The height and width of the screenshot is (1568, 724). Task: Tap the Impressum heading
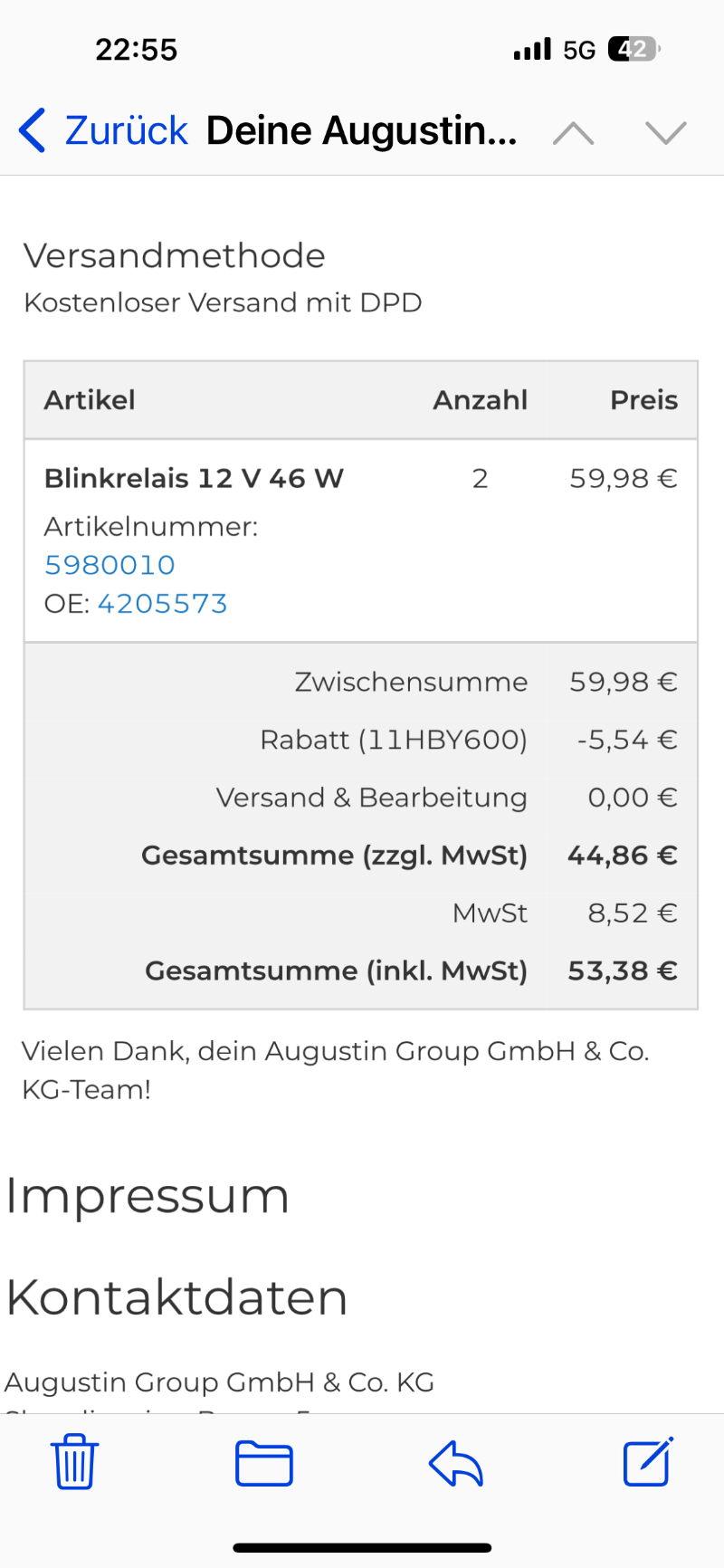coord(148,1196)
